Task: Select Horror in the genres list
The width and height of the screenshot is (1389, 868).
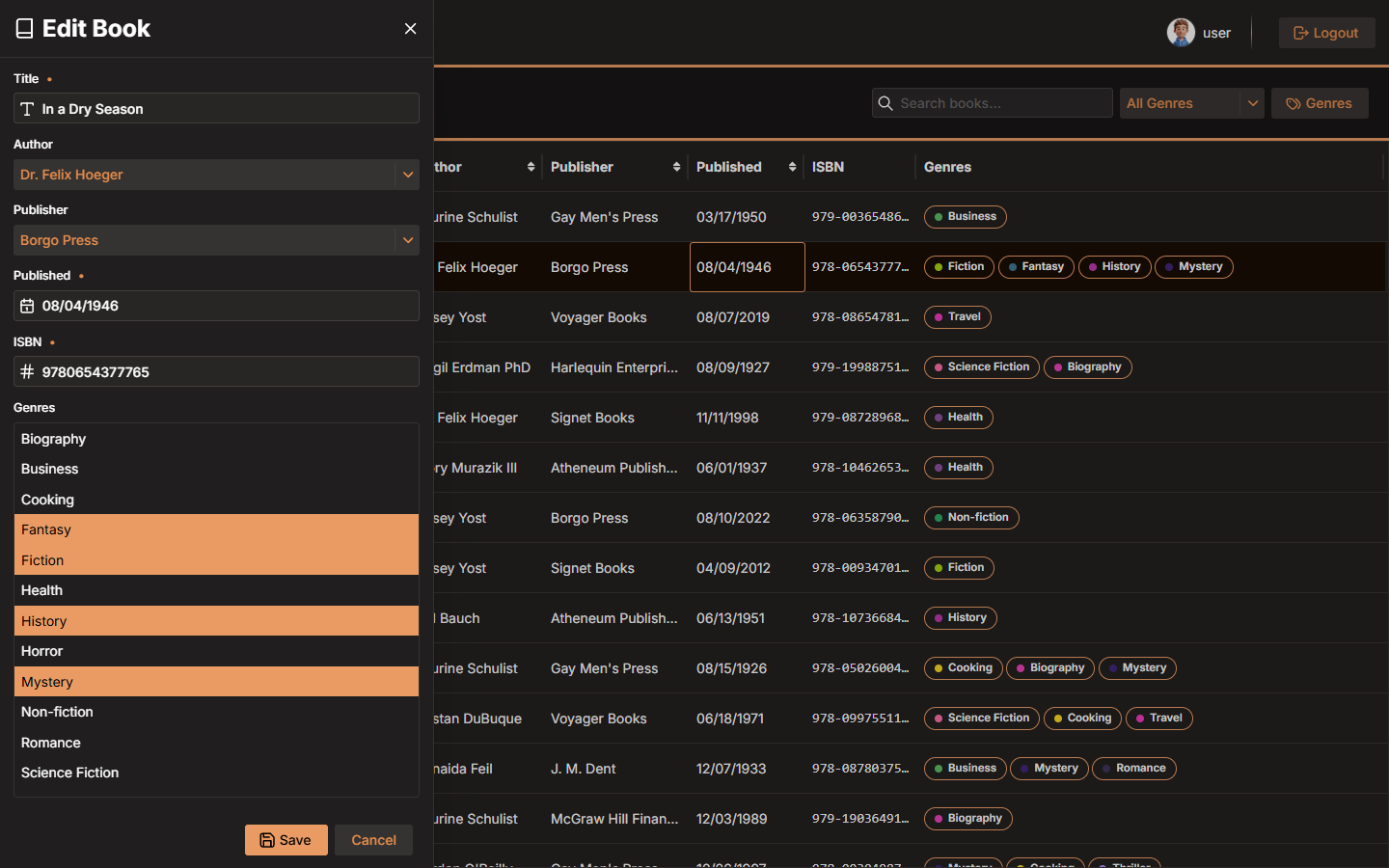Action: coord(216,651)
